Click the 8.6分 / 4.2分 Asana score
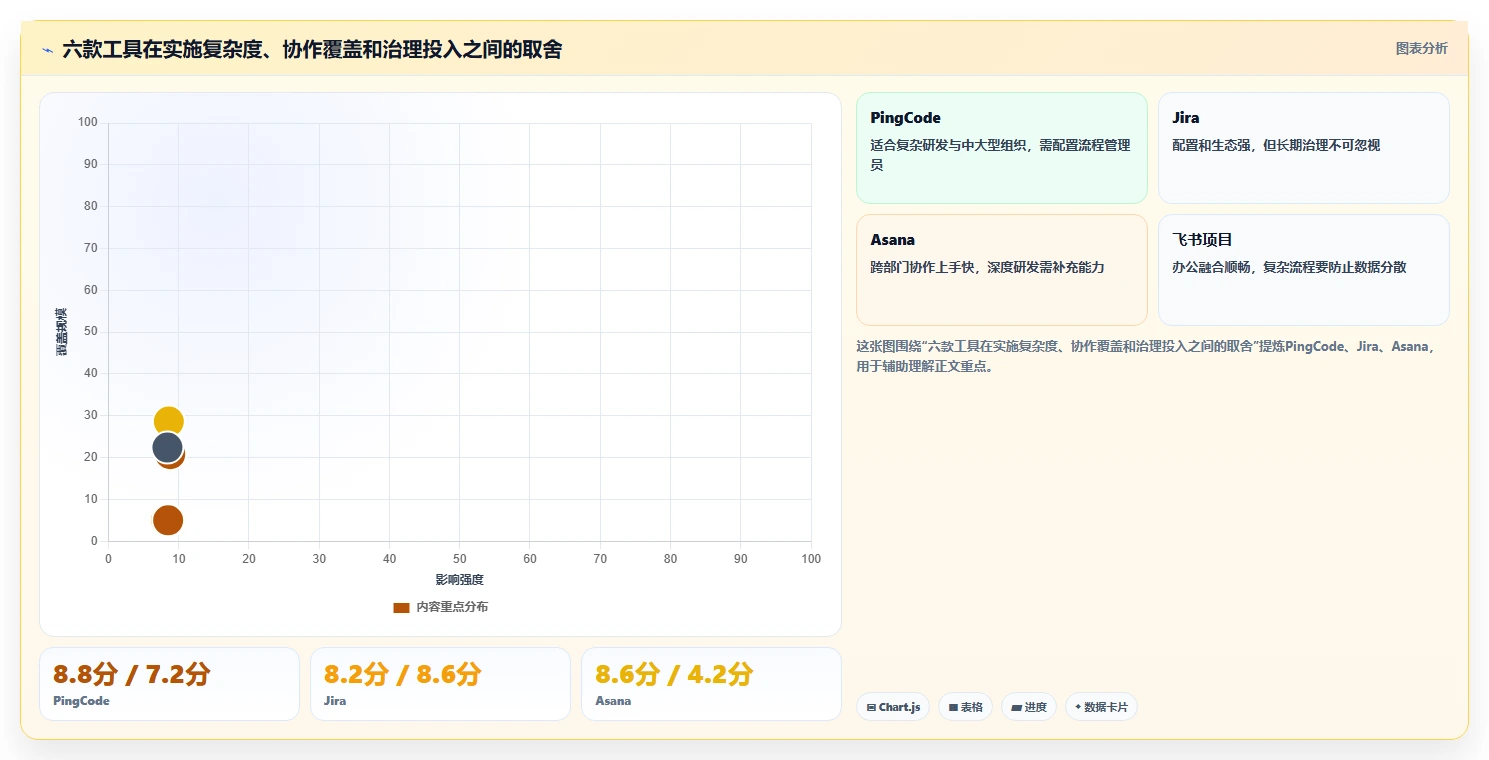 point(674,674)
